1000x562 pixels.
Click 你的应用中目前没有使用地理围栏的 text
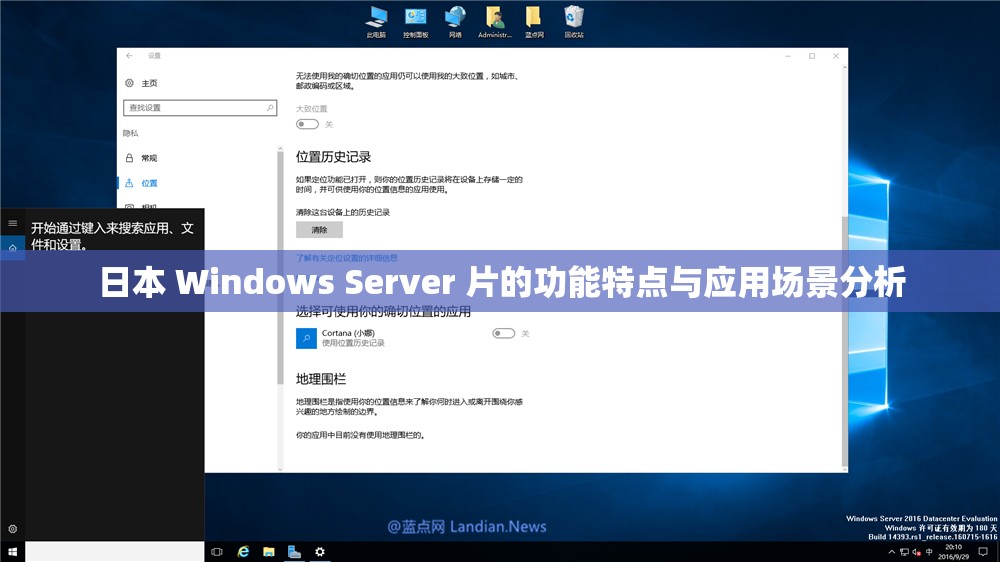coord(360,435)
